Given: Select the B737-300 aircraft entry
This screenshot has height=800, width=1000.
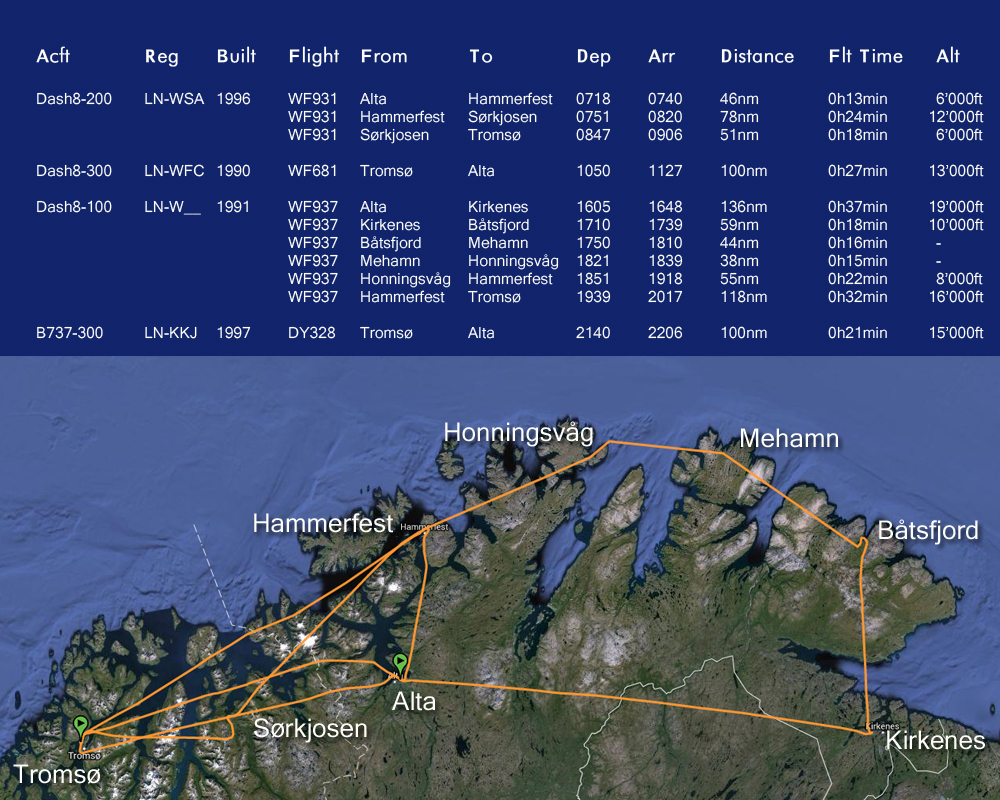Looking at the screenshot, I should pyautogui.click(x=72, y=333).
